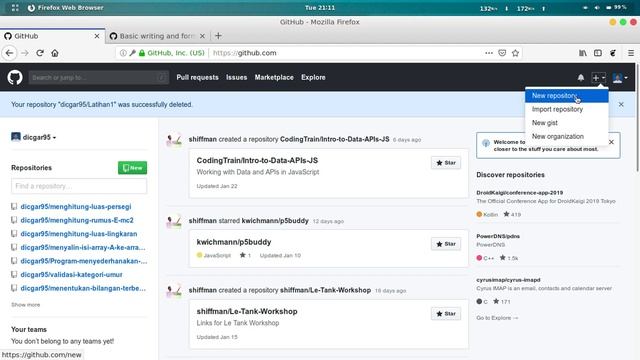Focus the Find a repository field
The height and width of the screenshot is (360, 640).
click(x=79, y=186)
